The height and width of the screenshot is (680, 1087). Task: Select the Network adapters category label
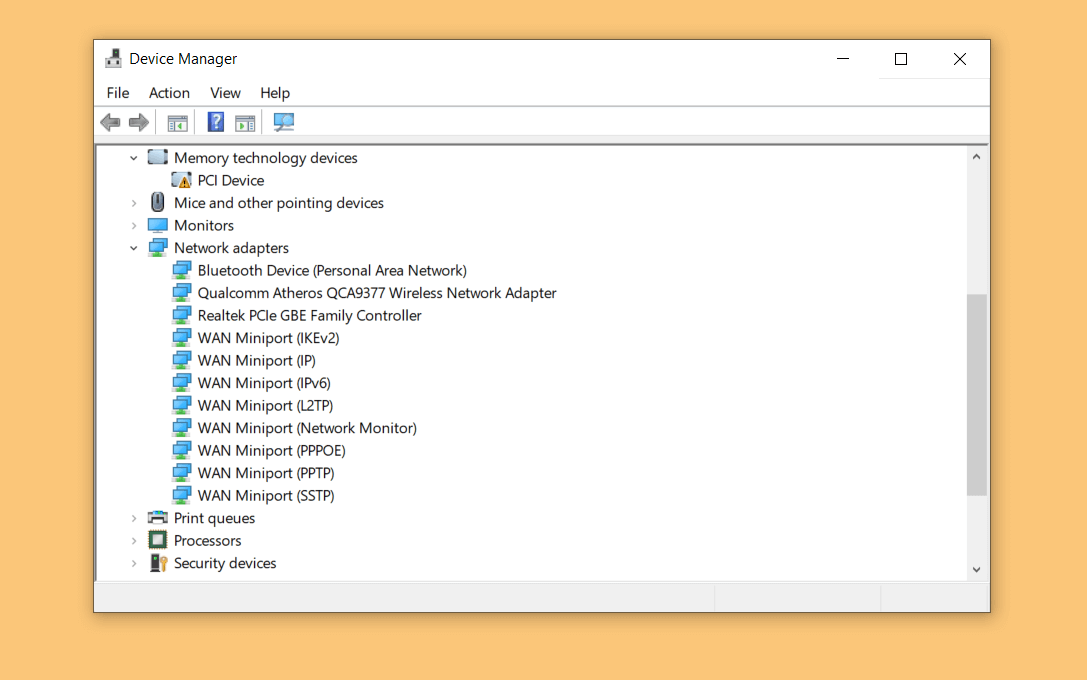pos(232,247)
